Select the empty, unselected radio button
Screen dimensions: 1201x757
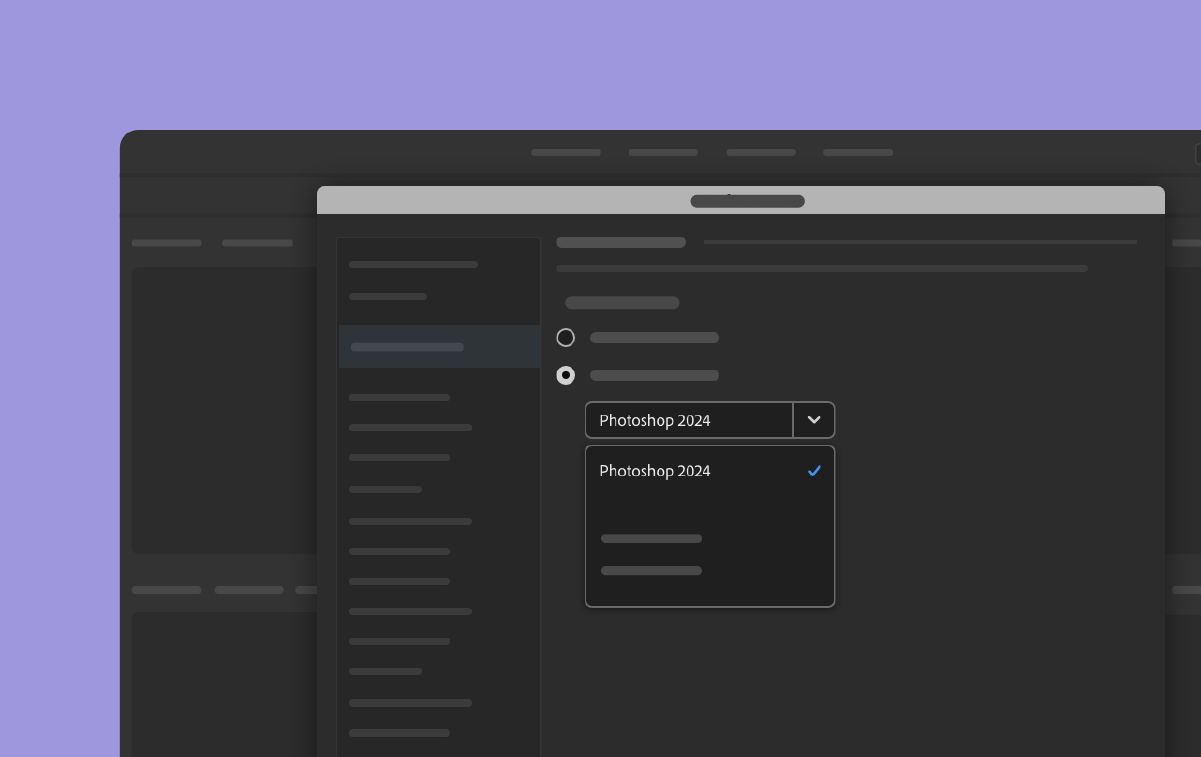(x=566, y=338)
